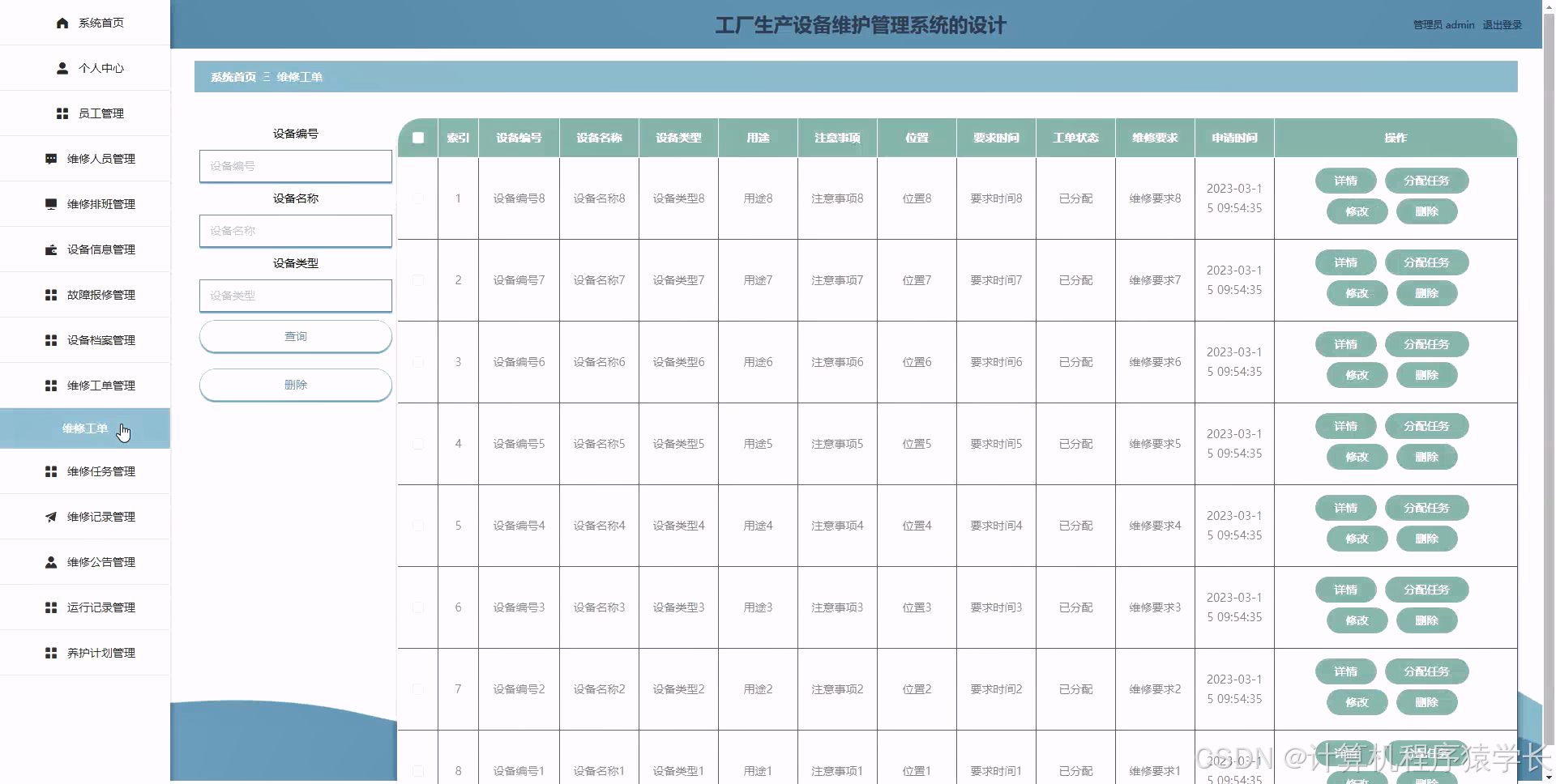Click 管理员 admin in the header
The height and width of the screenshot is (784, 1556).
click(x=1443, y=25)
